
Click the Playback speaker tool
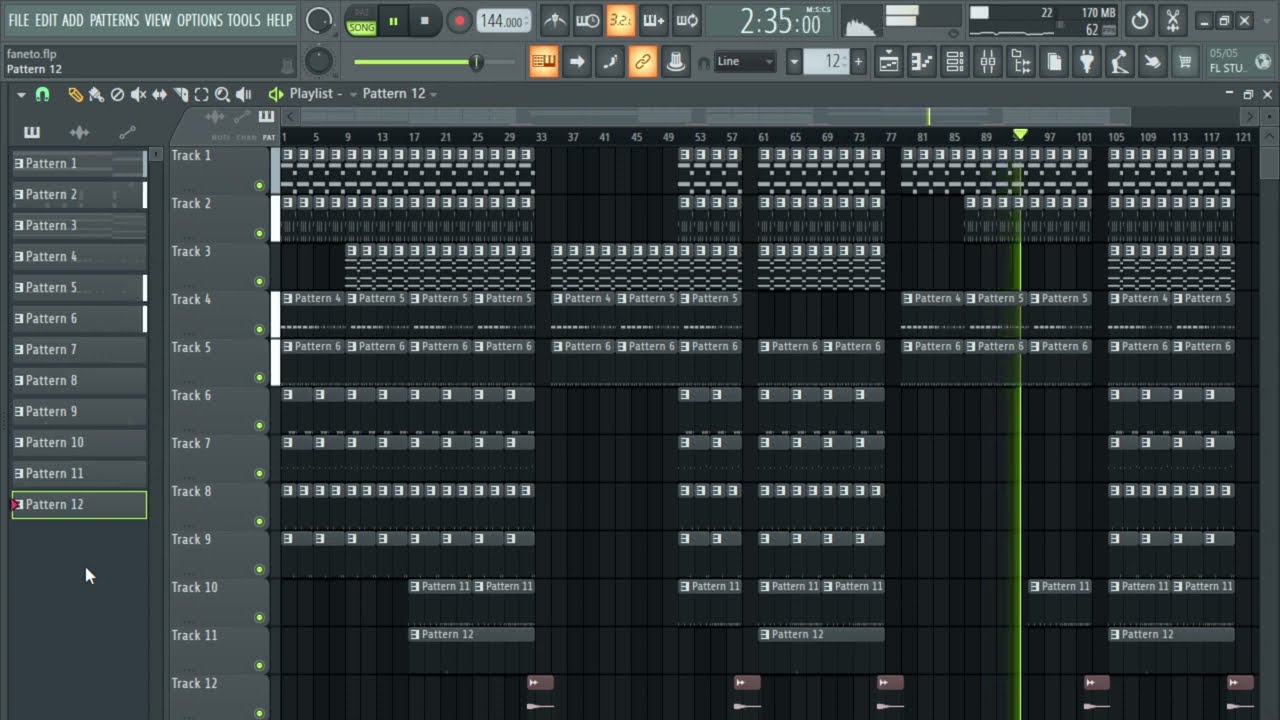point(243,94)
